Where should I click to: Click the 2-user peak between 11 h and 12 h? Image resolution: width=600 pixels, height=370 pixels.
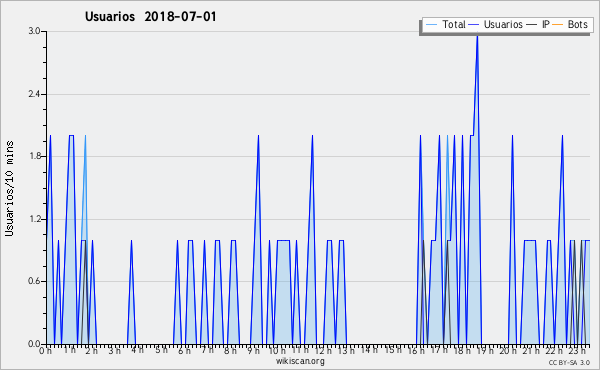point(312,135)
